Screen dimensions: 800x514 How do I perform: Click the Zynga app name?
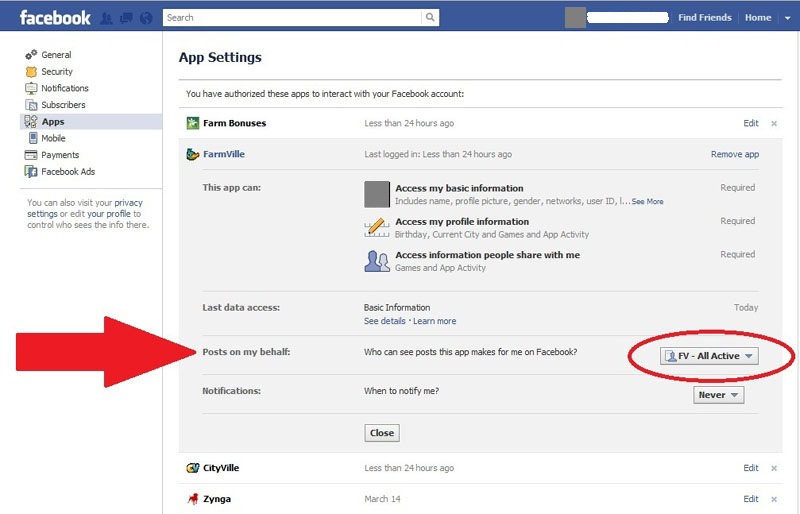coord(217,499)
